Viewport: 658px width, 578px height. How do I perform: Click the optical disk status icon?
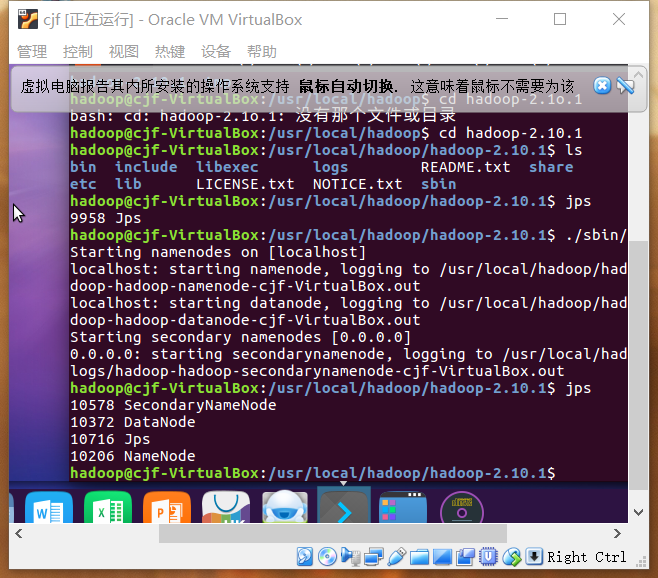point(327,557)
